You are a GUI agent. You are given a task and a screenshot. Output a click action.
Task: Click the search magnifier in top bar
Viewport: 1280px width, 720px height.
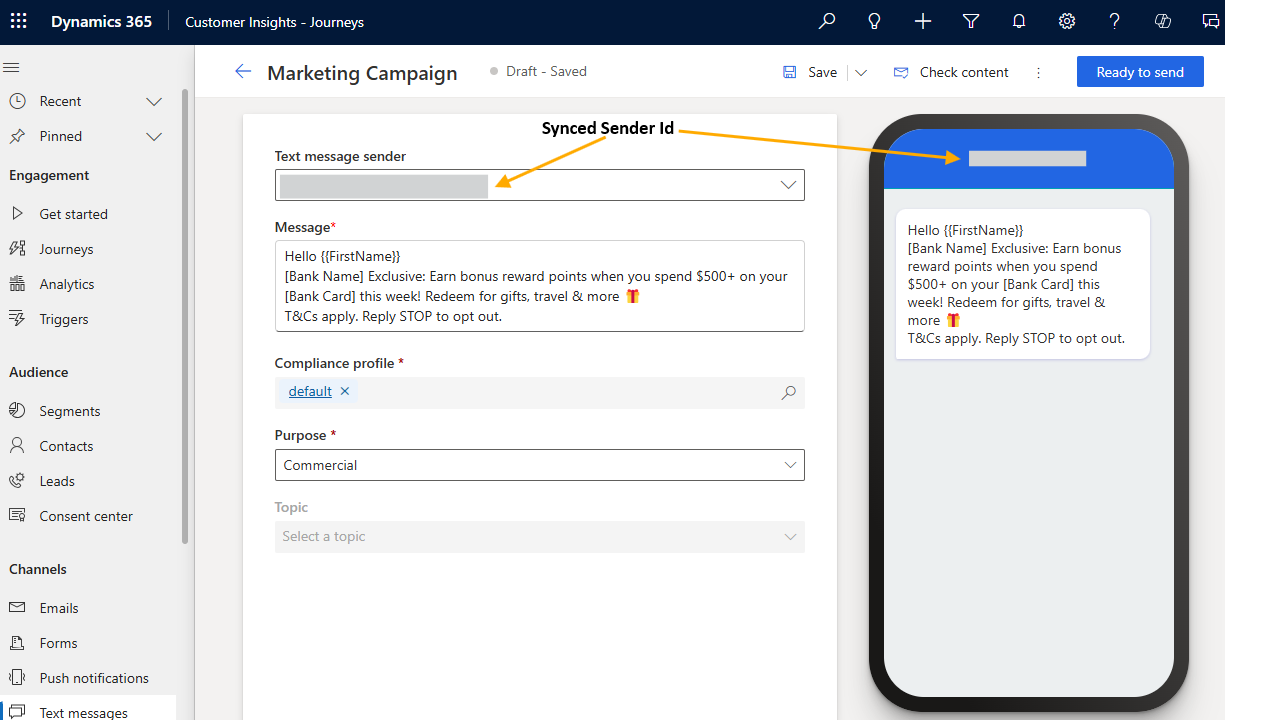826,21
